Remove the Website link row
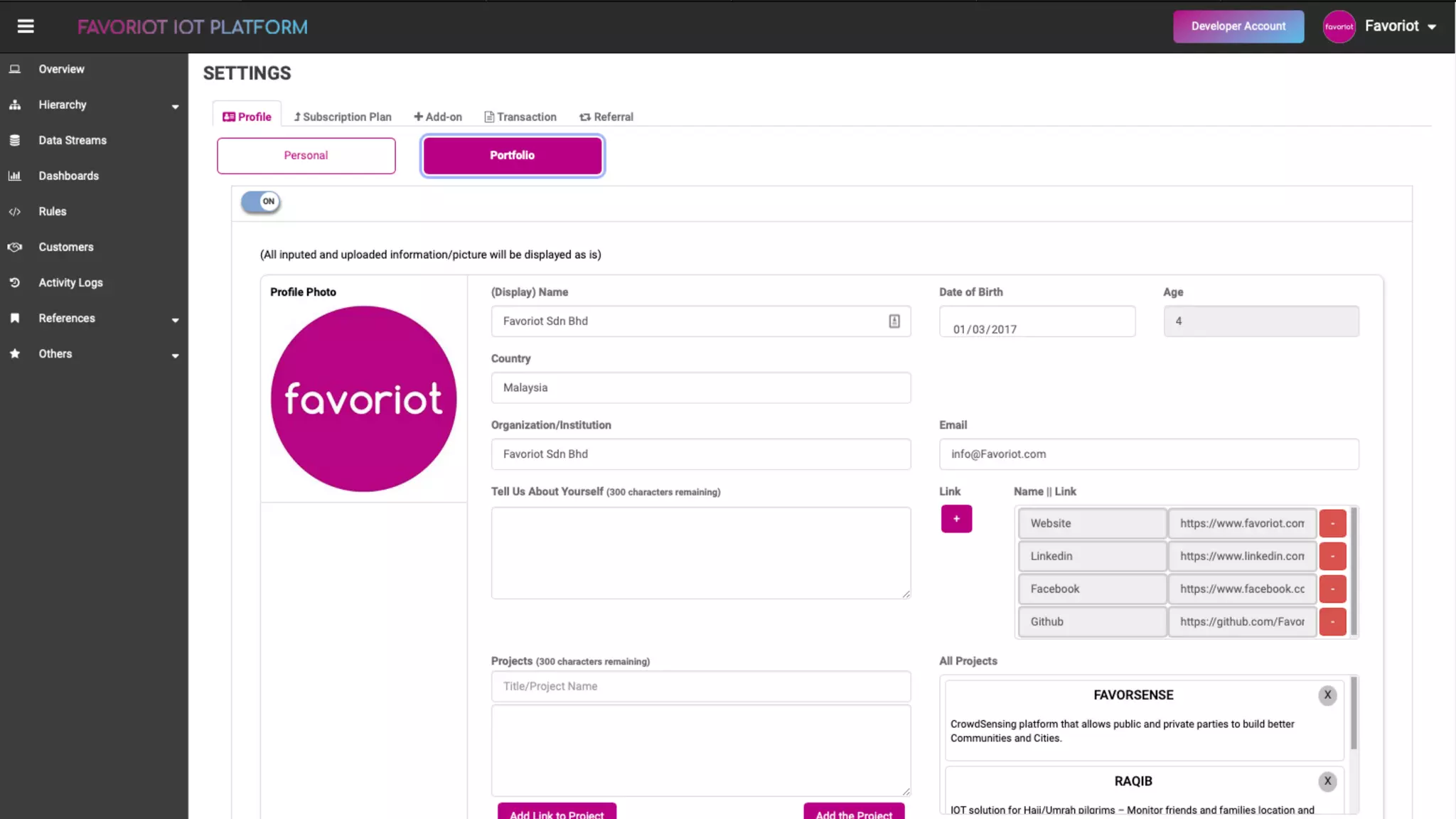Image resolution: width=1456 pixels, height=819 pixels. click(x=1332, y=523)
